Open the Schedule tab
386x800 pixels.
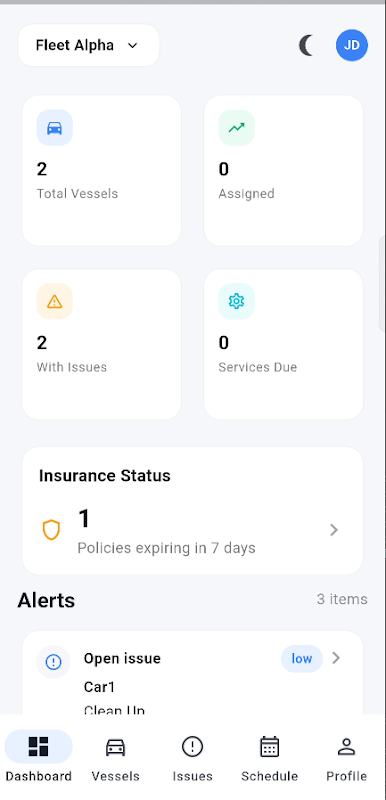click(270, 758)
